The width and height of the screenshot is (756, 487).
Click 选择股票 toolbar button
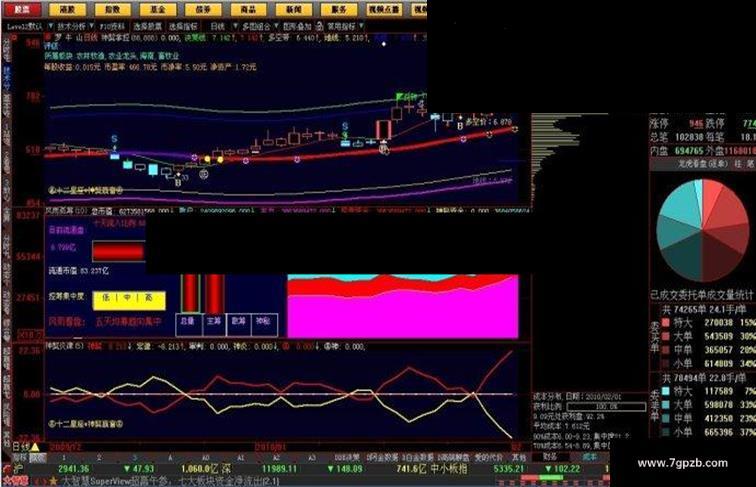(147, 26)
